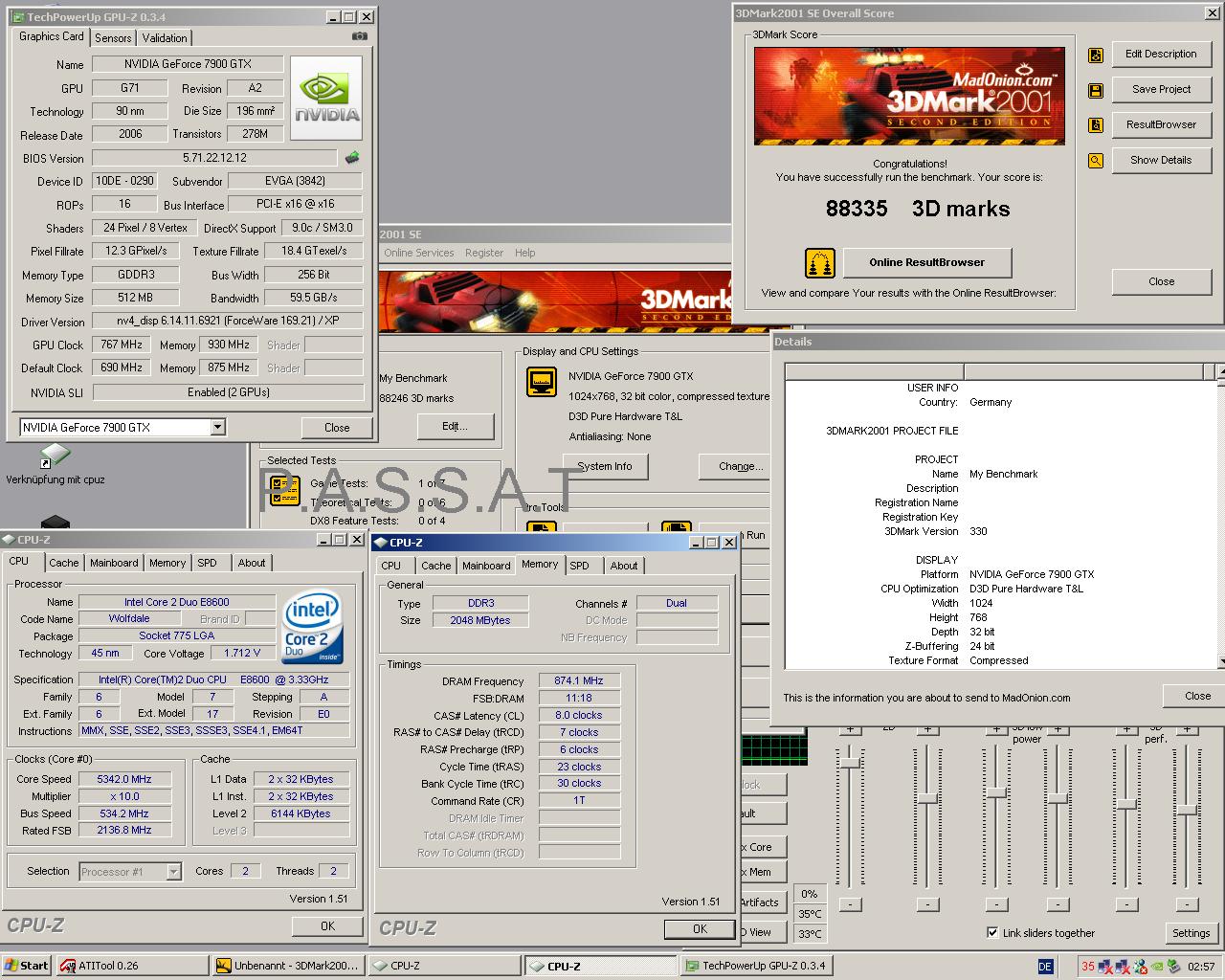The height and width of the screenshot is (980, 1225).
Task: Click the red 35 temperature tray icon
Action: click(x=1088, y=966)
